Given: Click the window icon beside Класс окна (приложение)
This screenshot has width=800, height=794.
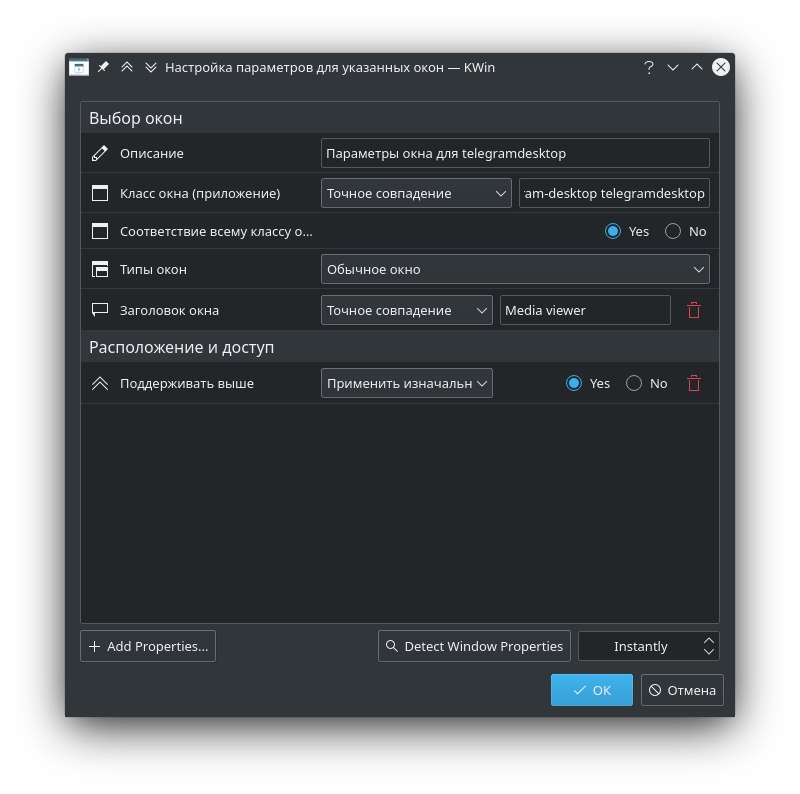Looking at the screenshot, I should click(99, 193).
